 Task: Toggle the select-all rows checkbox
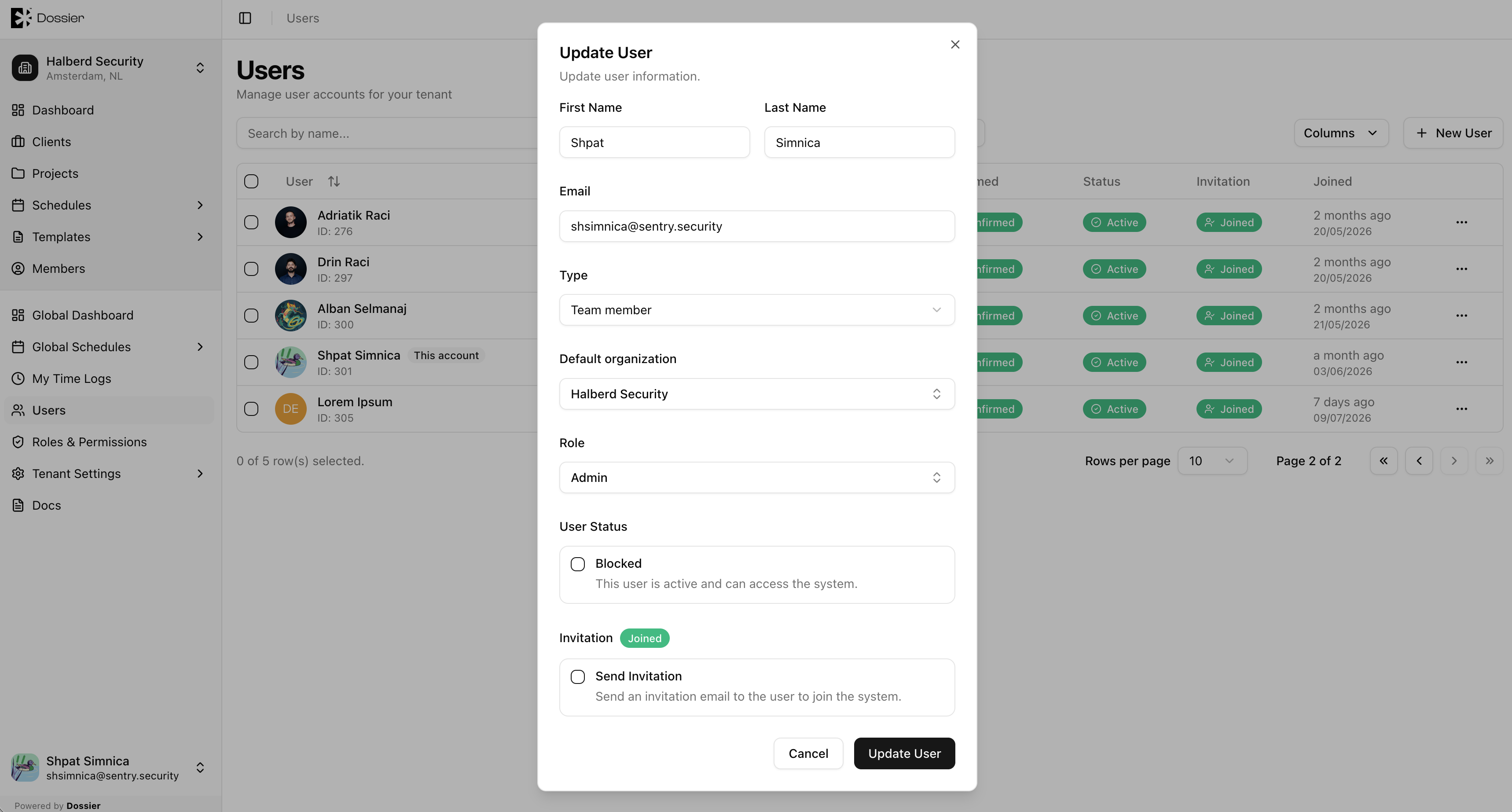(251, 181)
